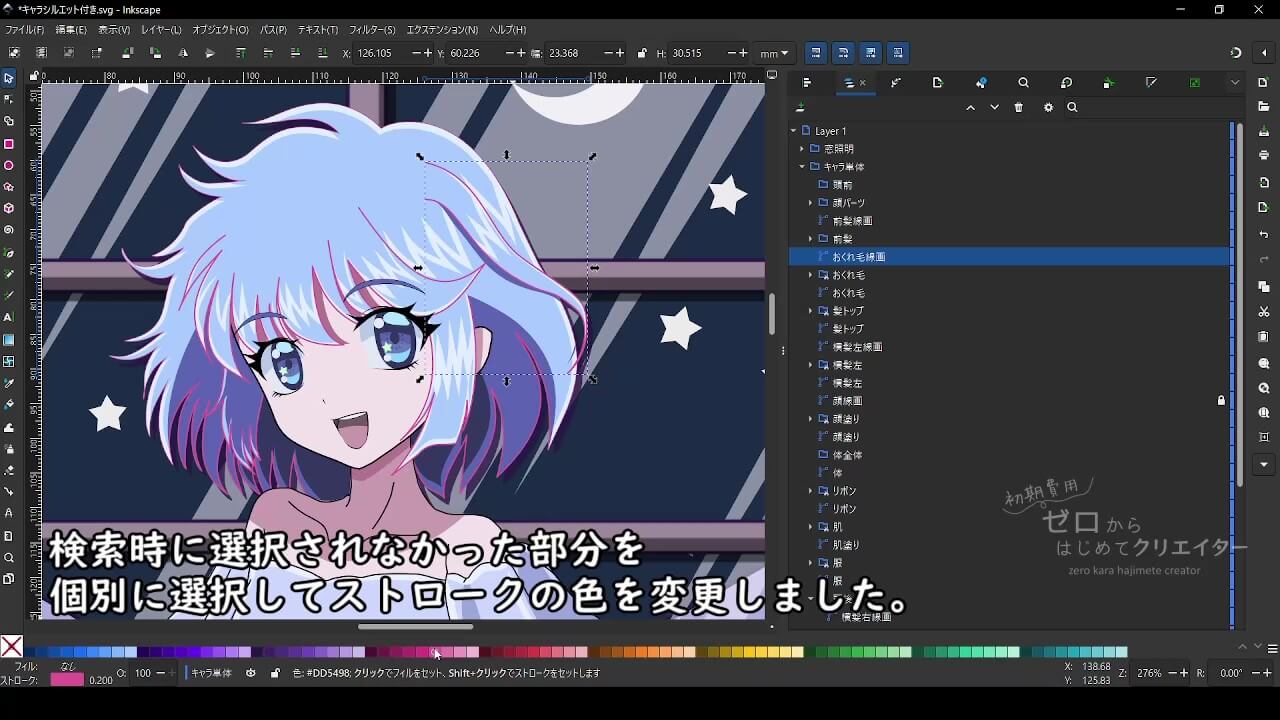Select the Spiral tool
This screenshot has height=720, width=1280.
pos(9,230)
